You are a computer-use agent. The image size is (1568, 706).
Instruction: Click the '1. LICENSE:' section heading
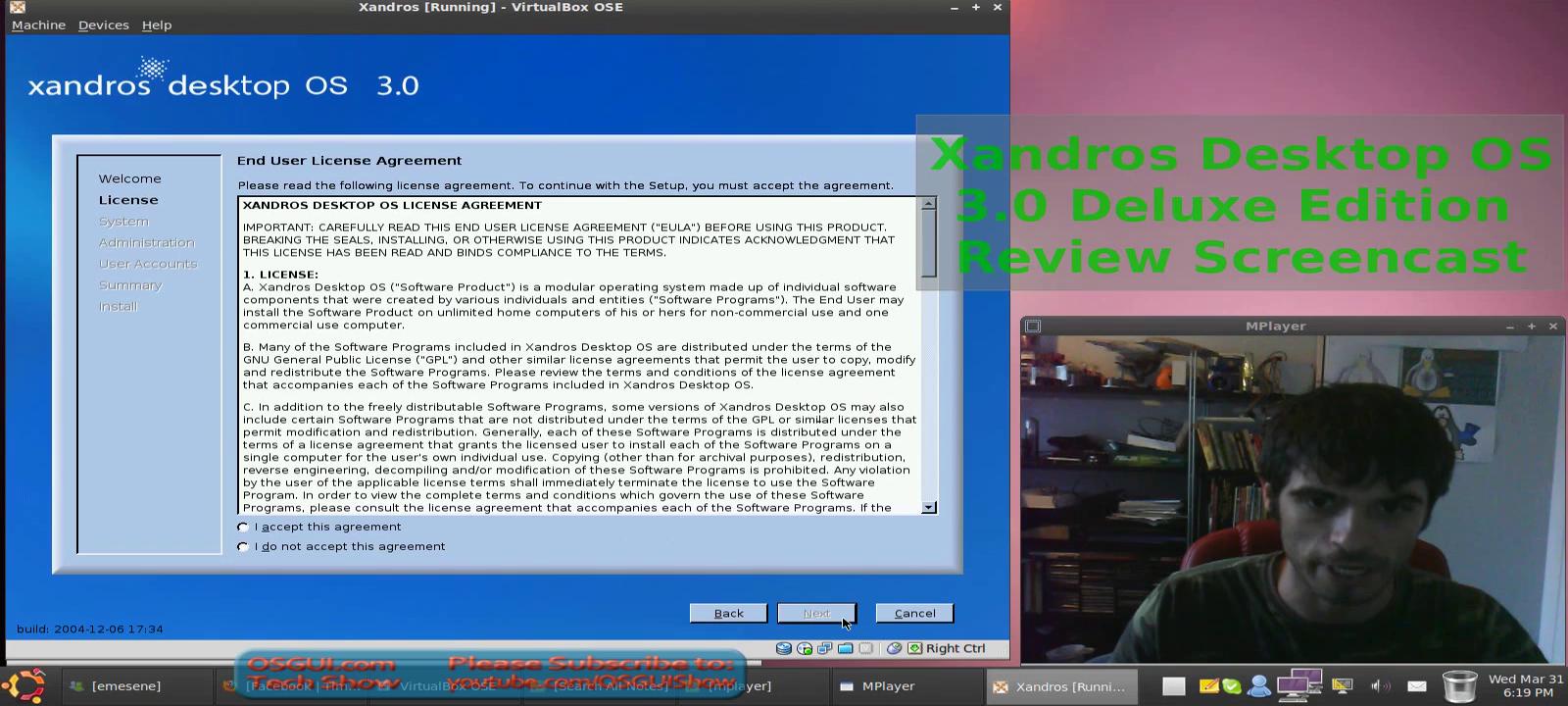point(280,275)
